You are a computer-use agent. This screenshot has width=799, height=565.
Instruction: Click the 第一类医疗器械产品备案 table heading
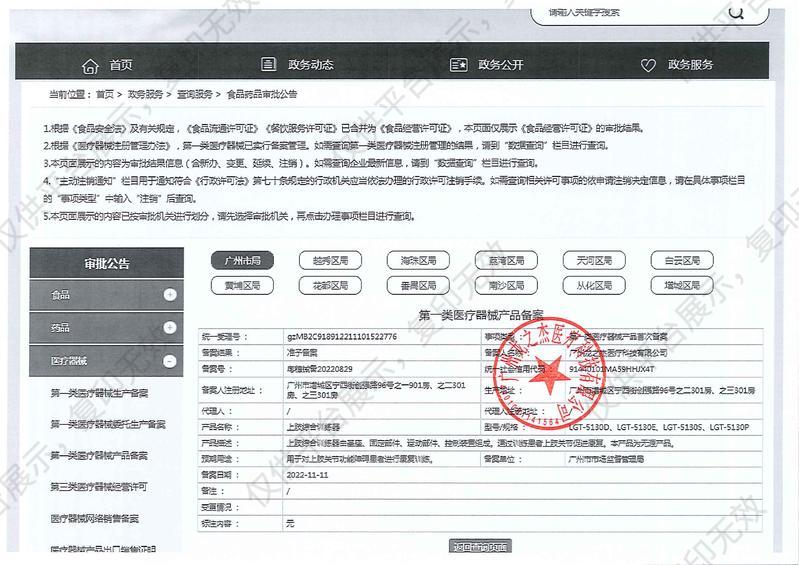click(481, 315)
